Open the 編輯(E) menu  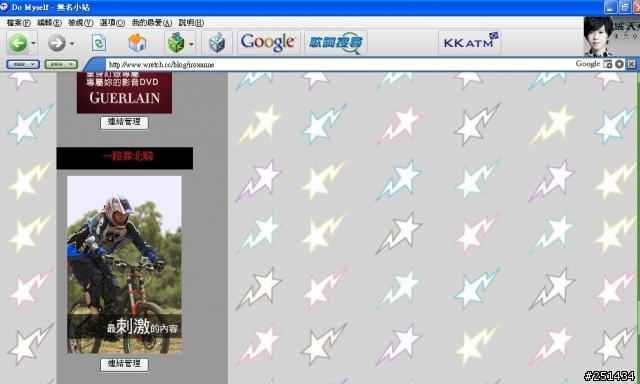click(x=49, y=23)
